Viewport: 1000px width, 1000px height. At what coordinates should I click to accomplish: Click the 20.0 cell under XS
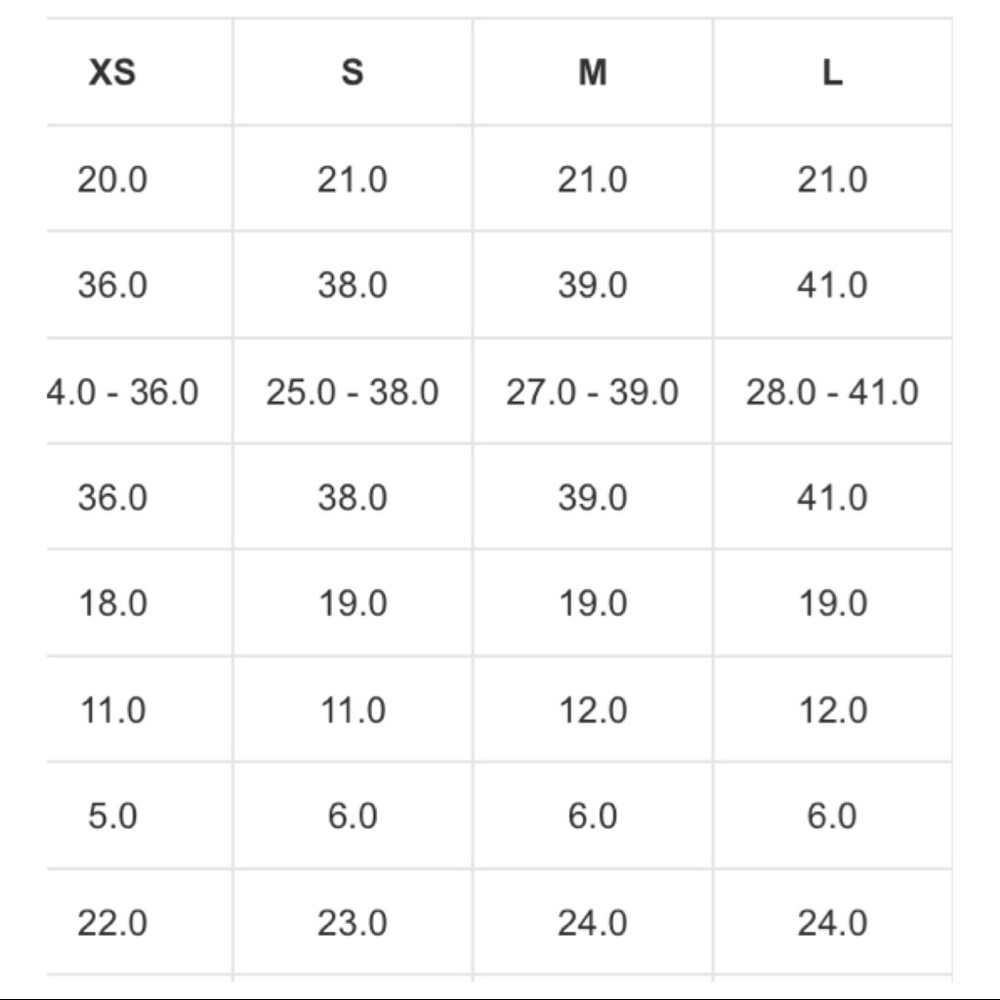[112, 179]
